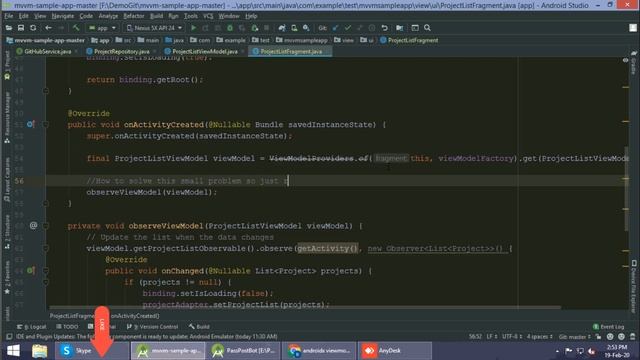Open Windows Start menu
Viewport: 640px width, 360px height.
tap(13, 351)
